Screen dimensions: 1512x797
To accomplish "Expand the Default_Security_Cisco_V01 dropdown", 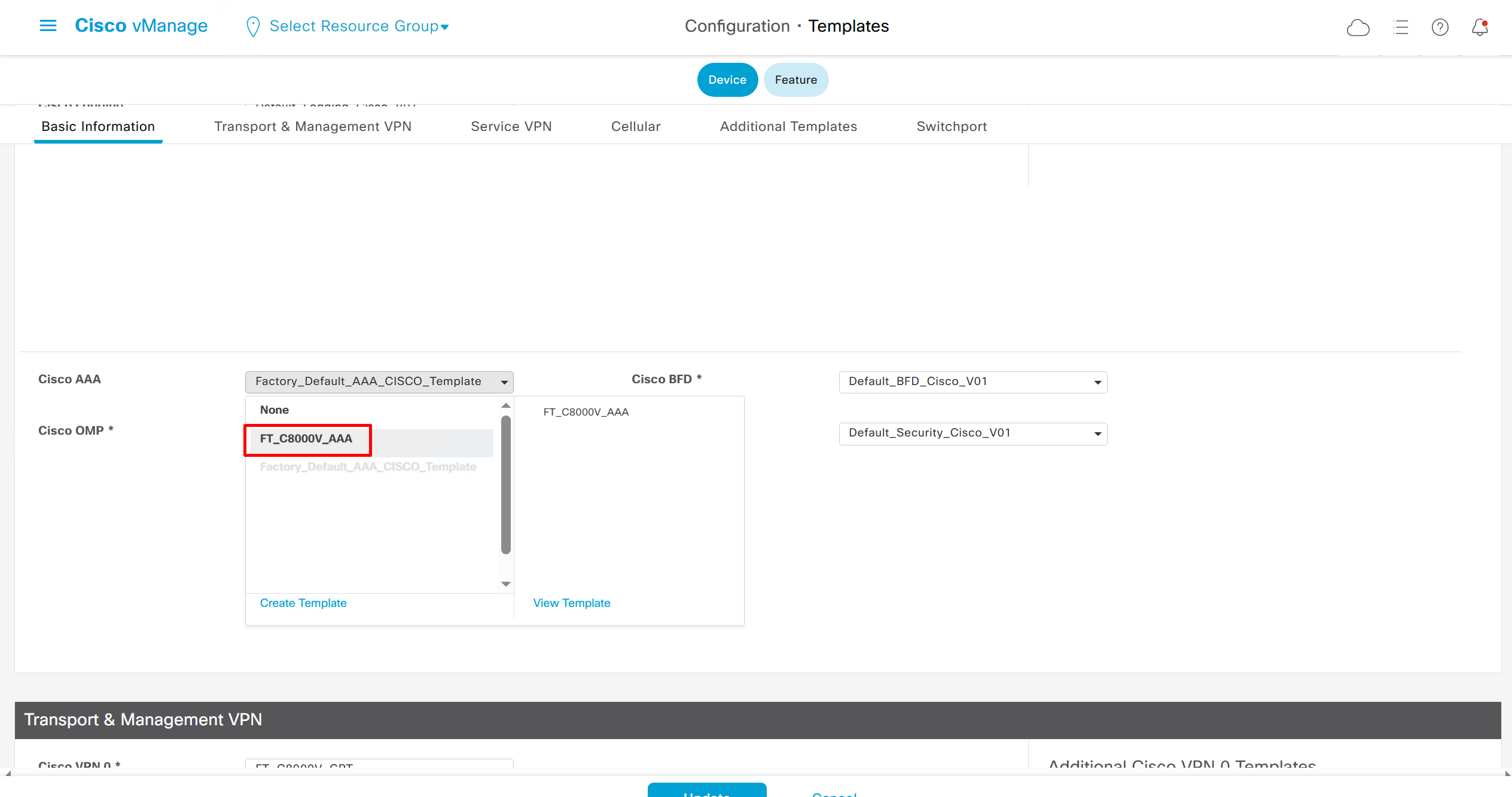I will [973, 433].
